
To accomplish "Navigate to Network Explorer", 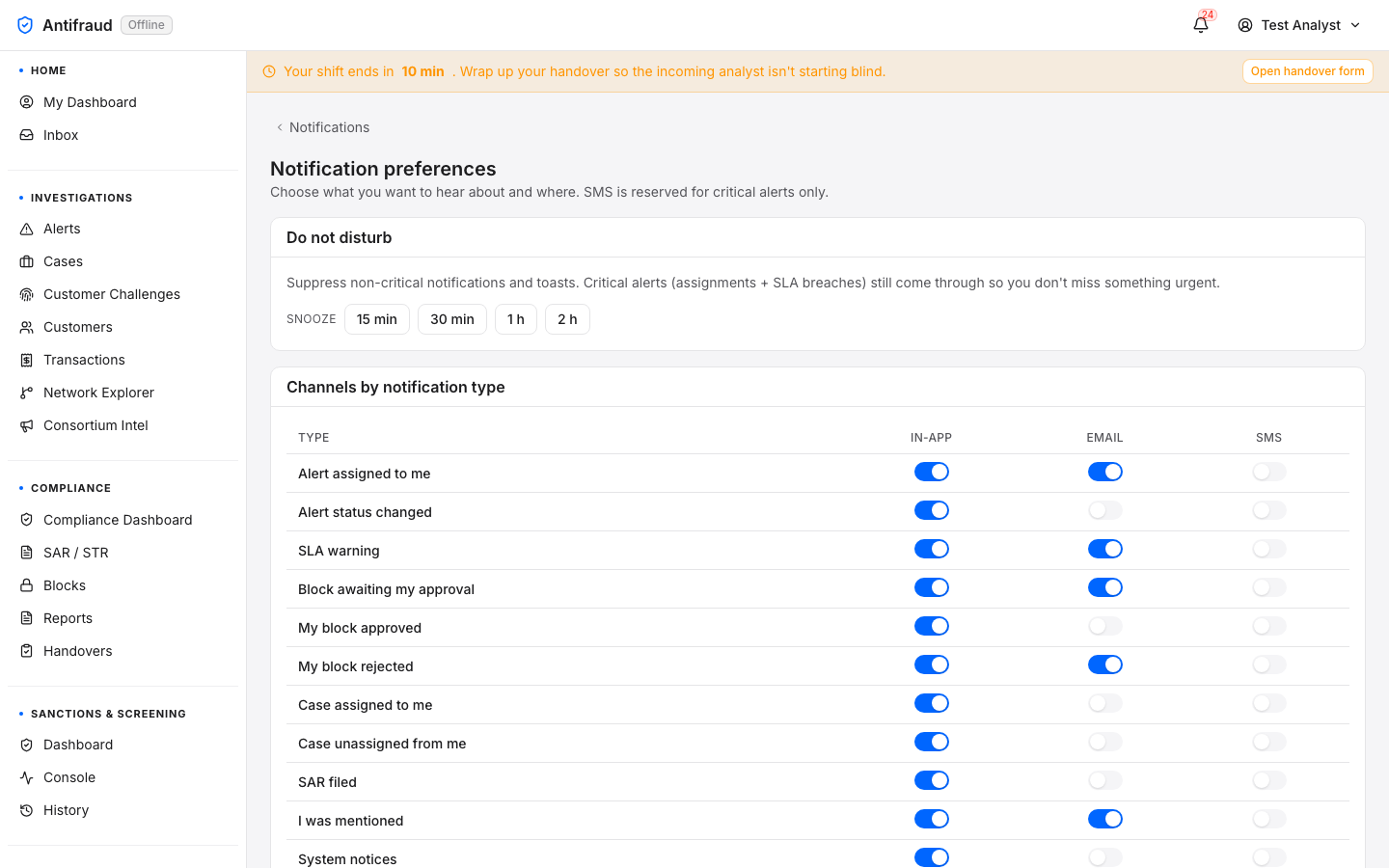I will coord(123,393).
